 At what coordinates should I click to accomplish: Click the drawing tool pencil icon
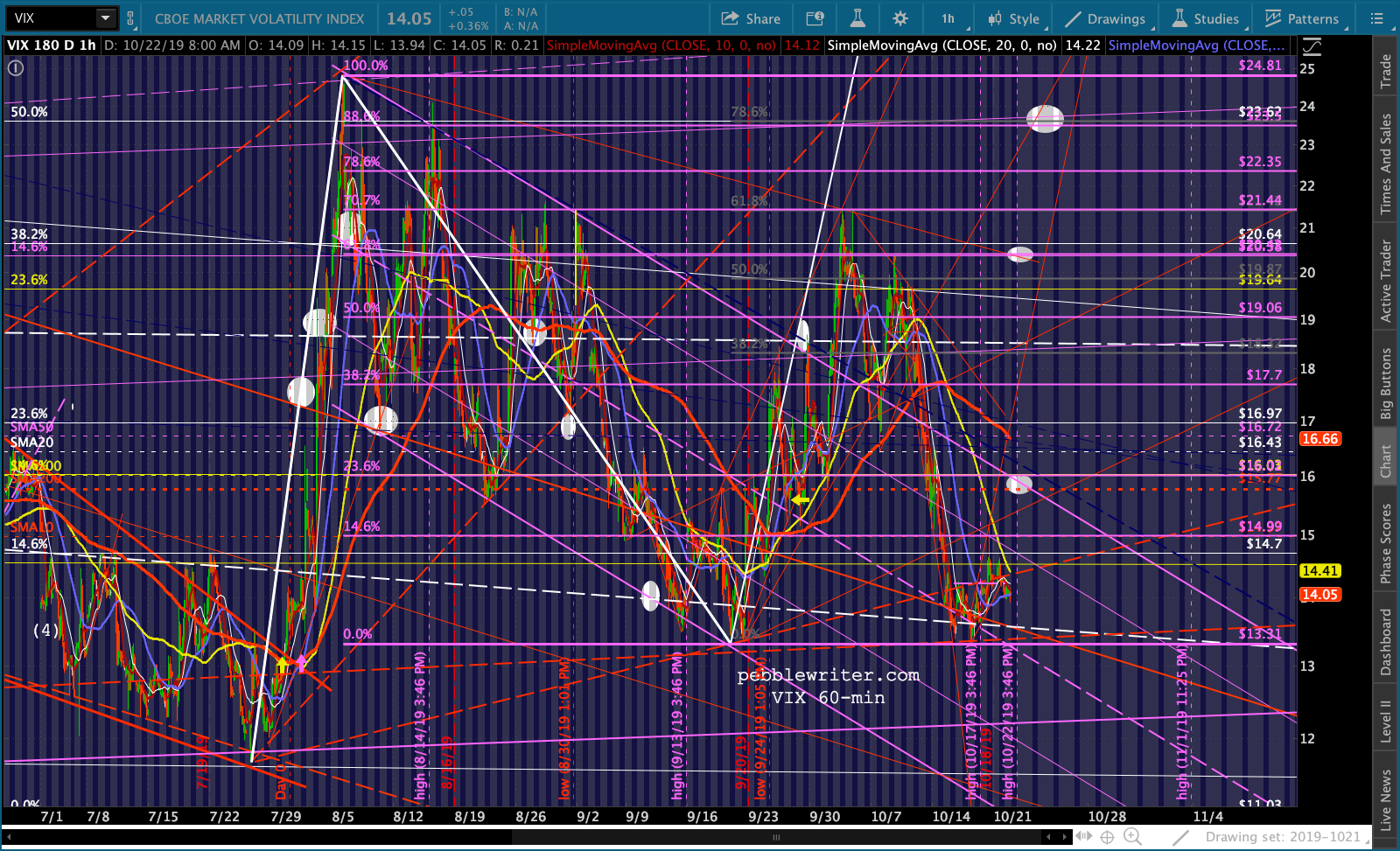coord(1180,837)
